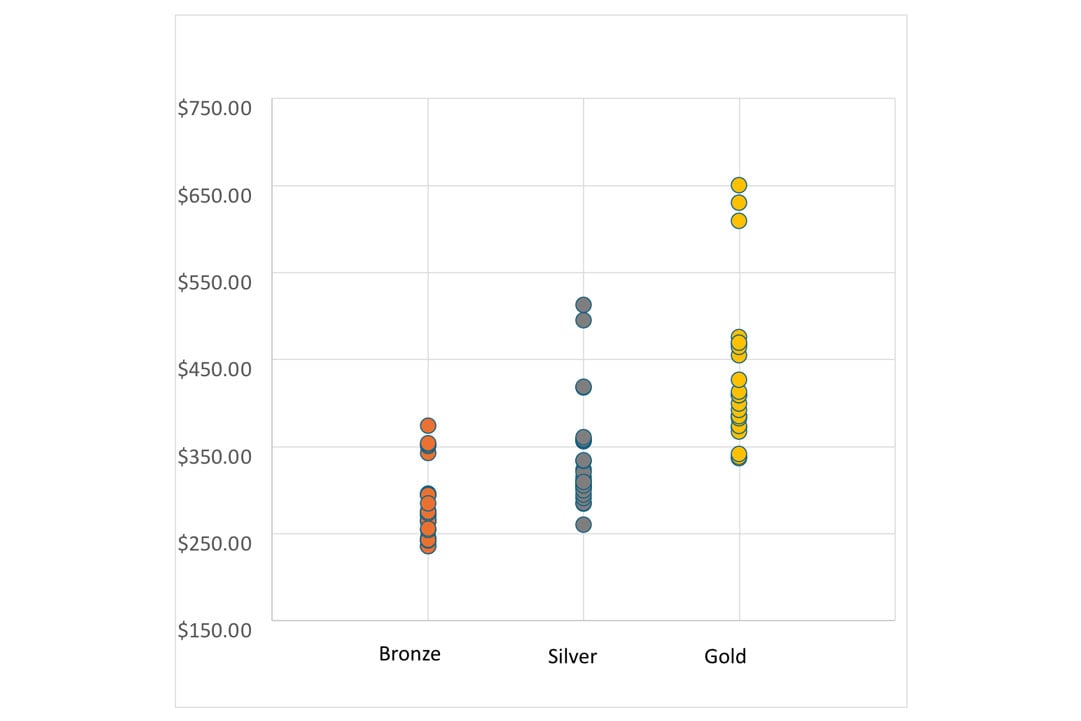This screenshot has width=1081, height=721.
Task: Select the lowest gray Silver data point
Action: click(583, 525)
